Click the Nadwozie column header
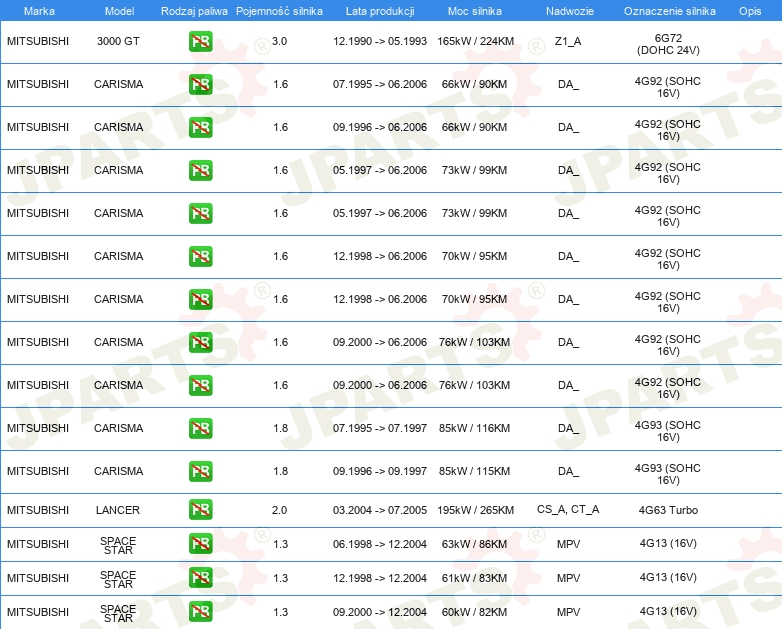The width and height of the screenshot is (782, 629). coord(570,11)
